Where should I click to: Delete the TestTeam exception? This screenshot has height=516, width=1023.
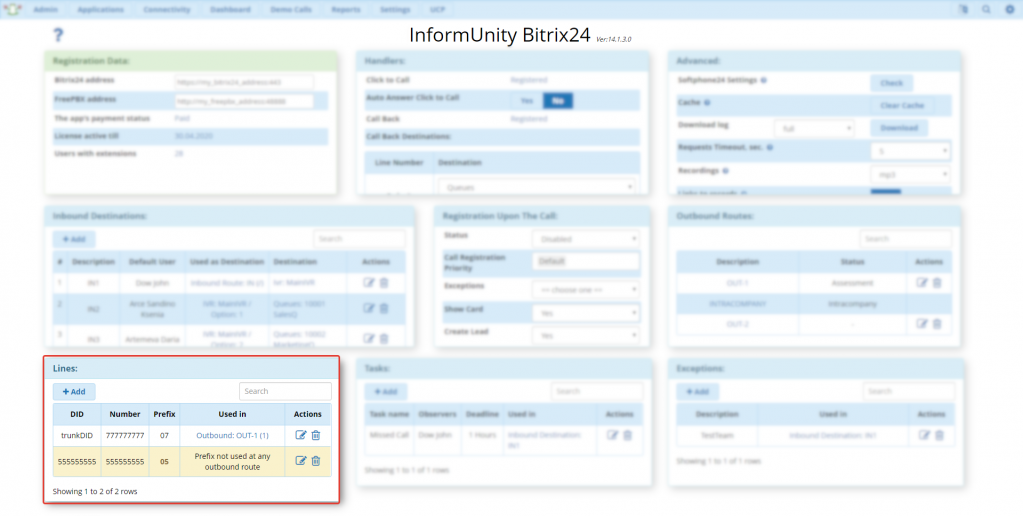(x=939, y=434)
